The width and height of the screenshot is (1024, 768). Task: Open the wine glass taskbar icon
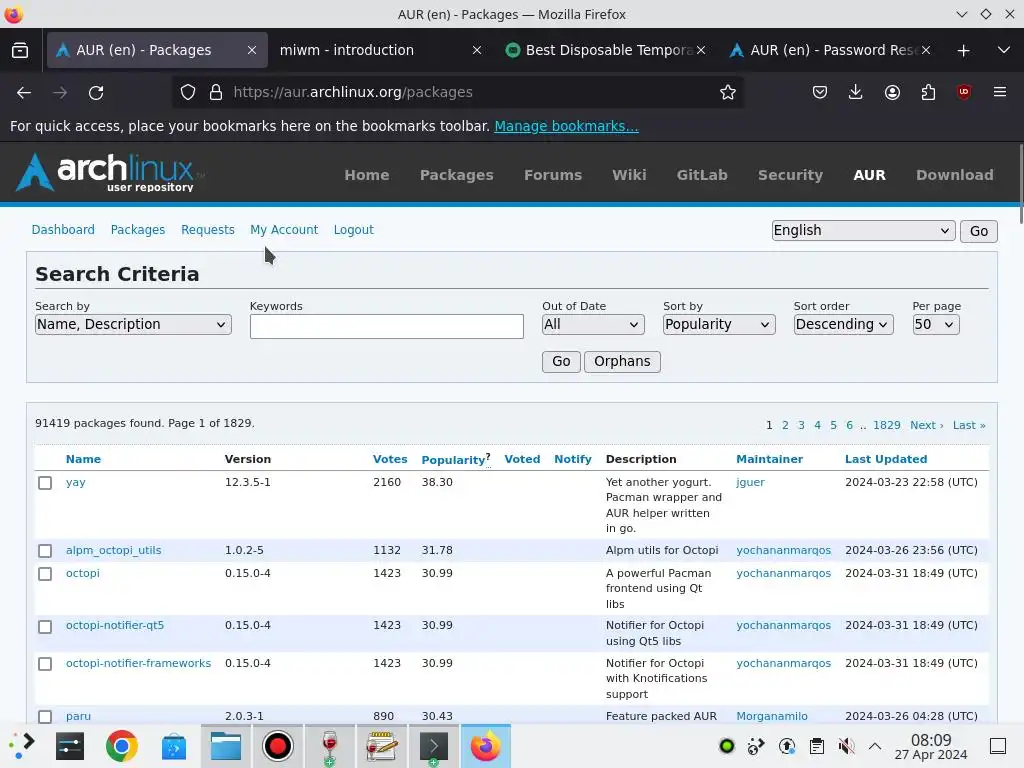[330, 746]
